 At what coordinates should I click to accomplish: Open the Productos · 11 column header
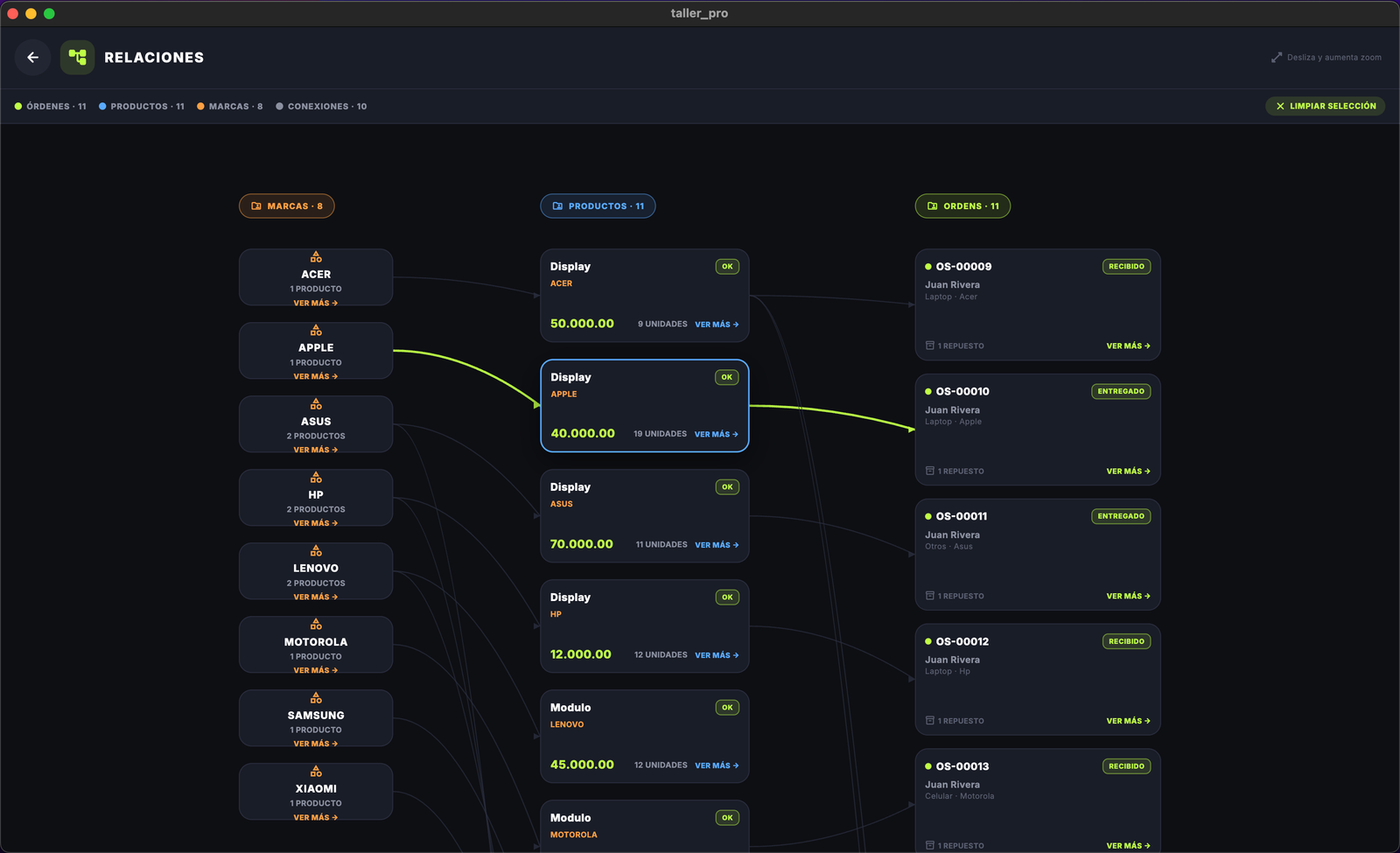point(598,206)
